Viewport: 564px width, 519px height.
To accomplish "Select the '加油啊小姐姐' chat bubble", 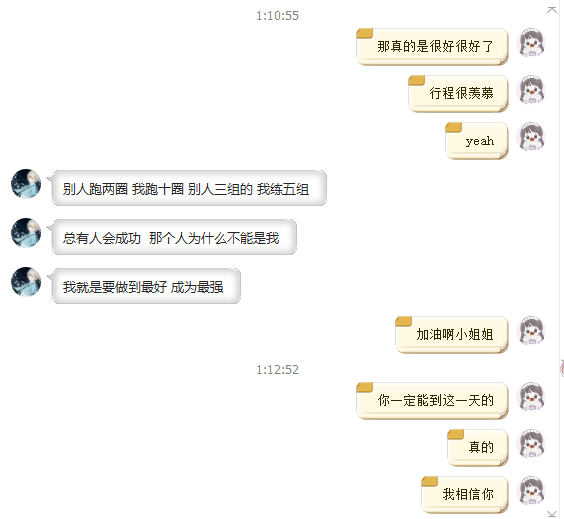I will [x=452, y=335].
